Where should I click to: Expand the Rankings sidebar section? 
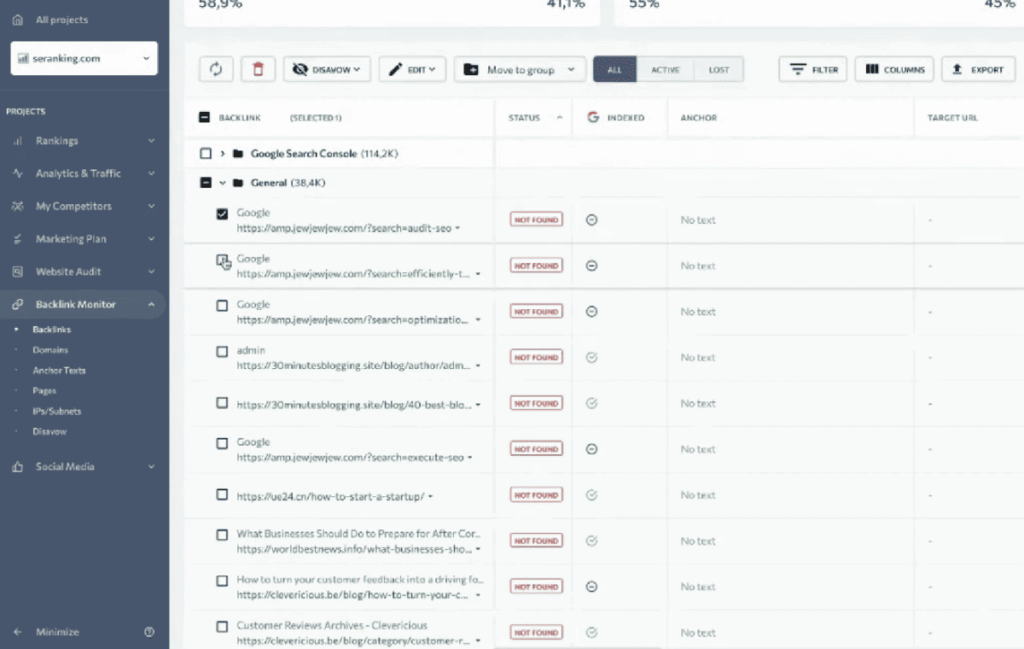pos(84,140)
